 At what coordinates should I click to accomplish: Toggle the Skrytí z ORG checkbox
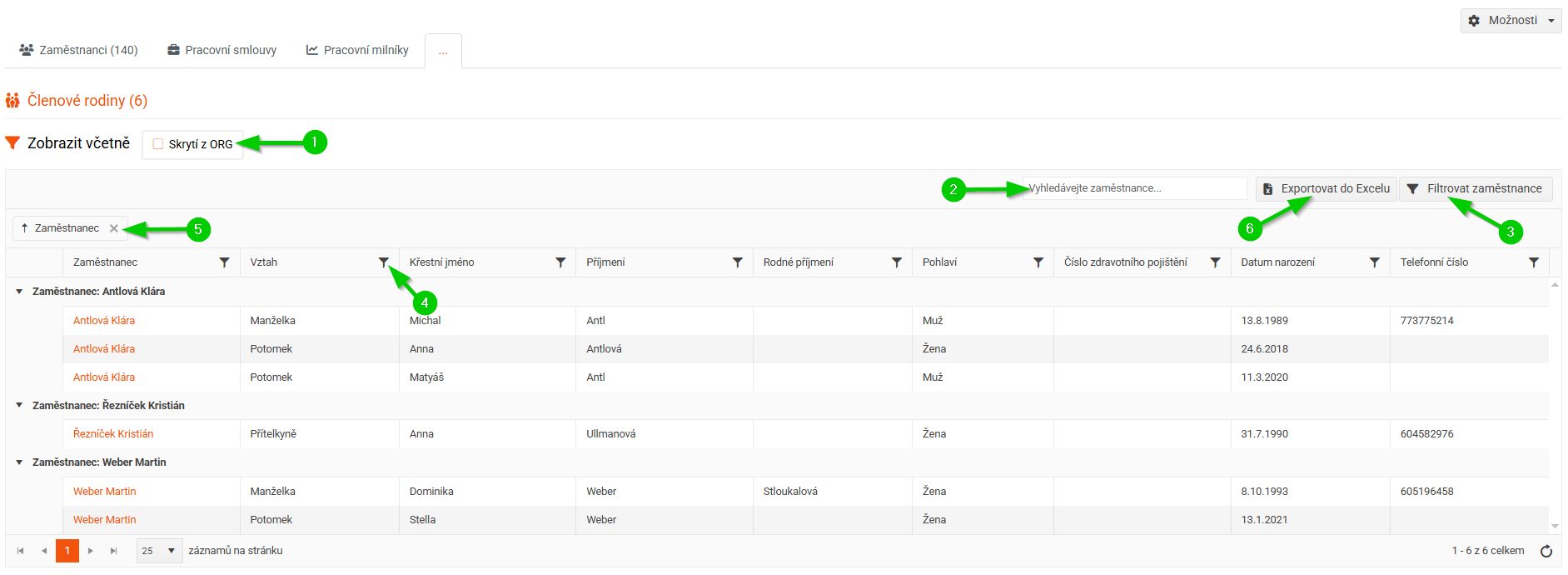158,144
